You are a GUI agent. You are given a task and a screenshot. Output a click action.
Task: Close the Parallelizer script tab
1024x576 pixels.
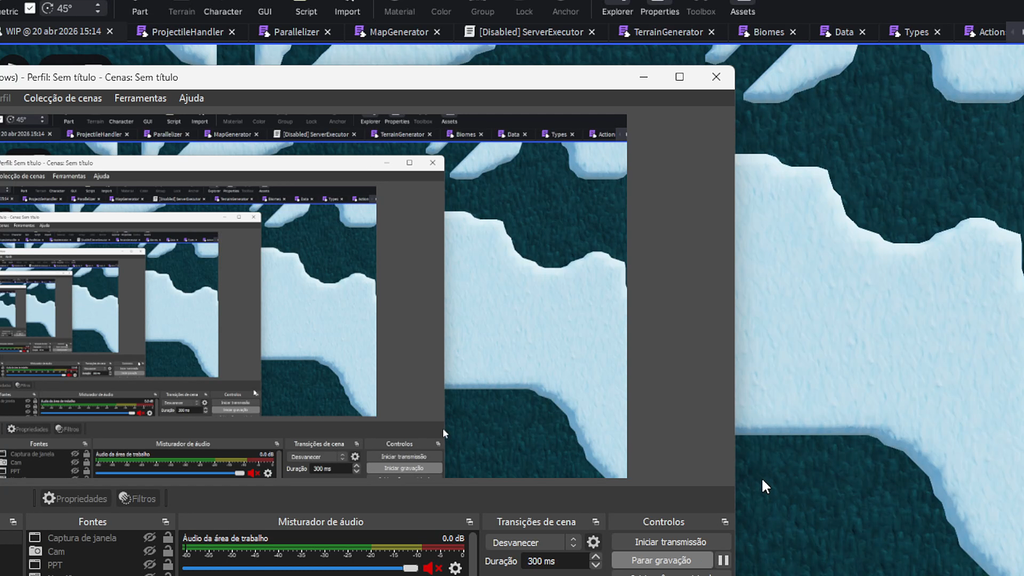(327, 32)
